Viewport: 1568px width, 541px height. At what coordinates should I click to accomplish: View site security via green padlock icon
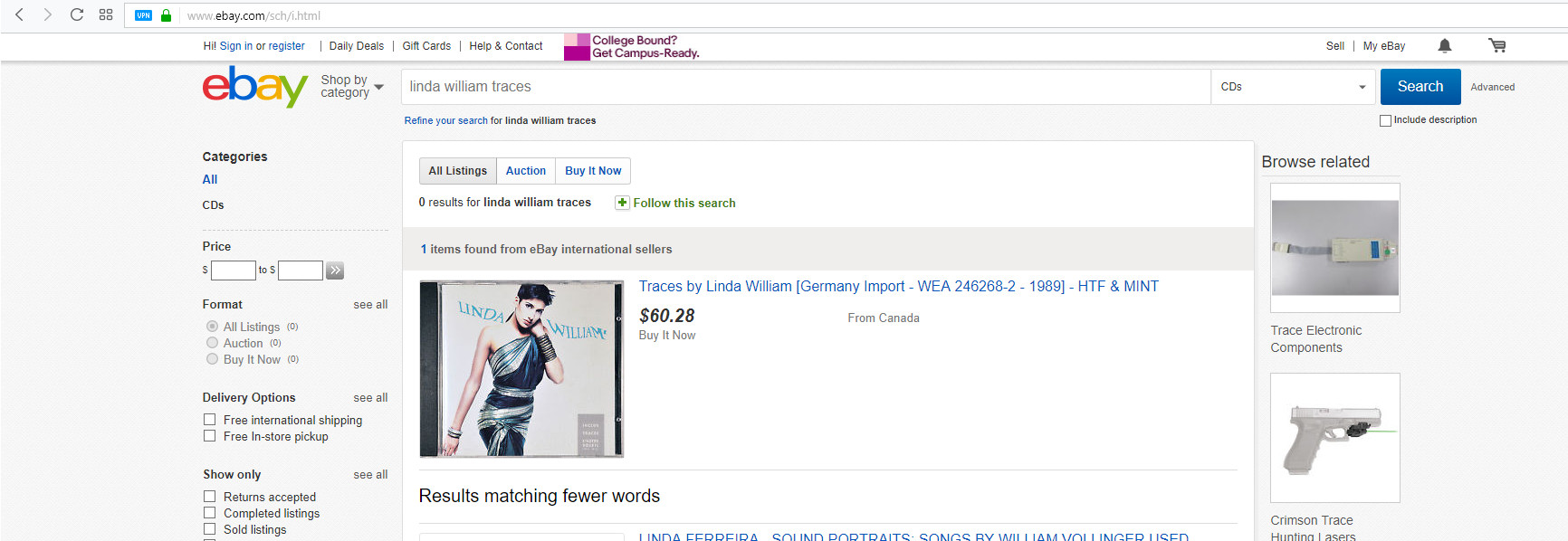pos(166,15)
